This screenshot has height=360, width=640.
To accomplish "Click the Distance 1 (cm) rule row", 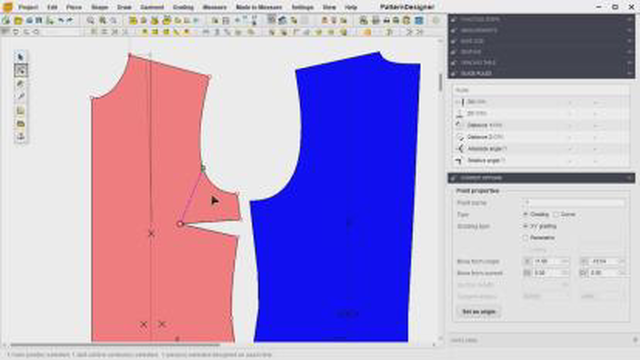I will [541, 125].
